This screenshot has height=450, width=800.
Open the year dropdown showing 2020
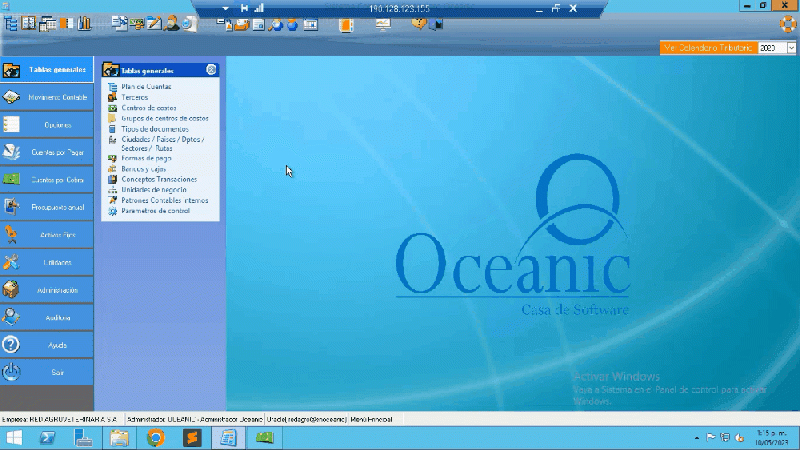[x=790, y=48]
